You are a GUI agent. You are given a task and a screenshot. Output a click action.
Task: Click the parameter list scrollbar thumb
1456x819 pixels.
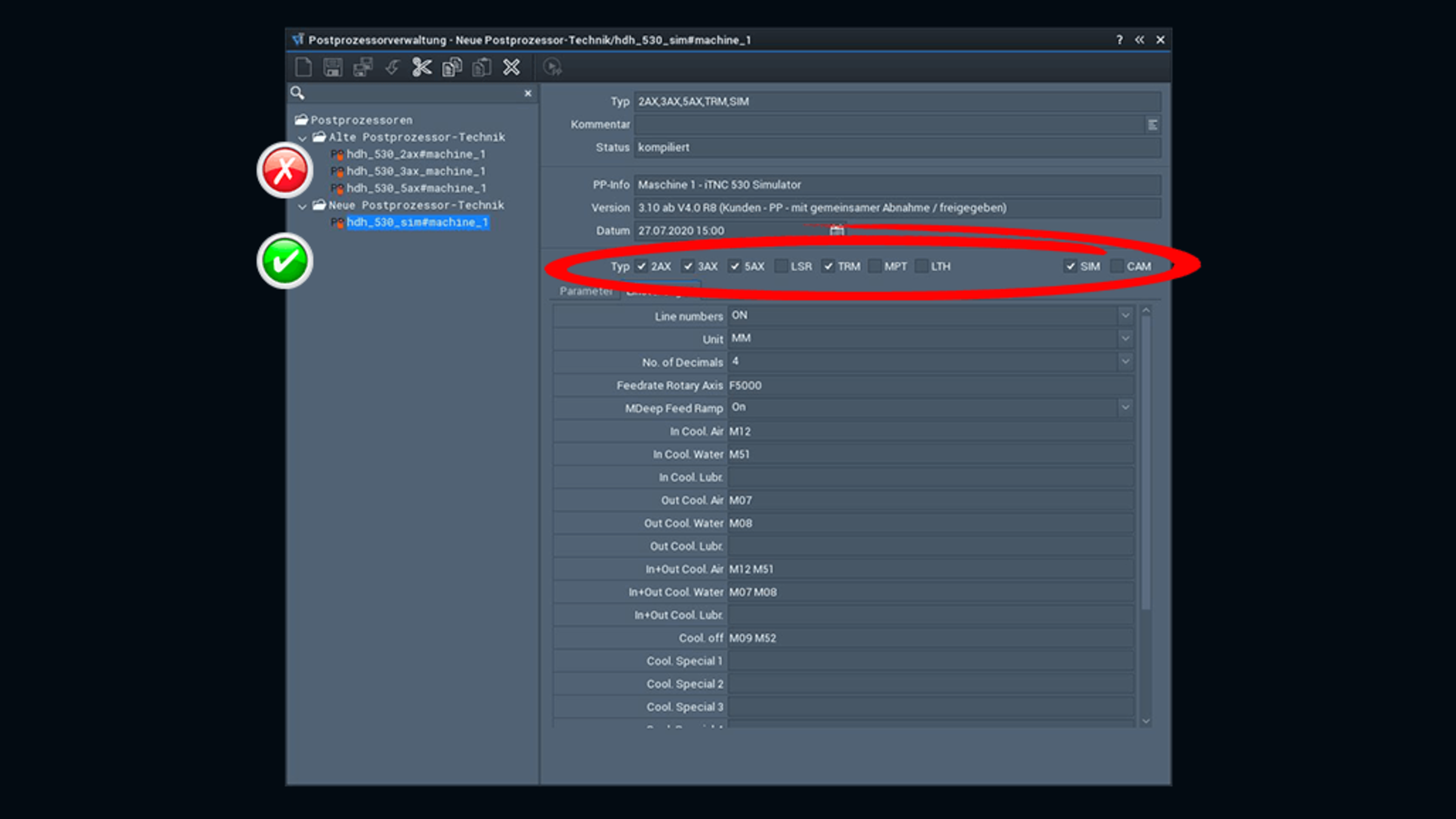tap(1146, 463)
